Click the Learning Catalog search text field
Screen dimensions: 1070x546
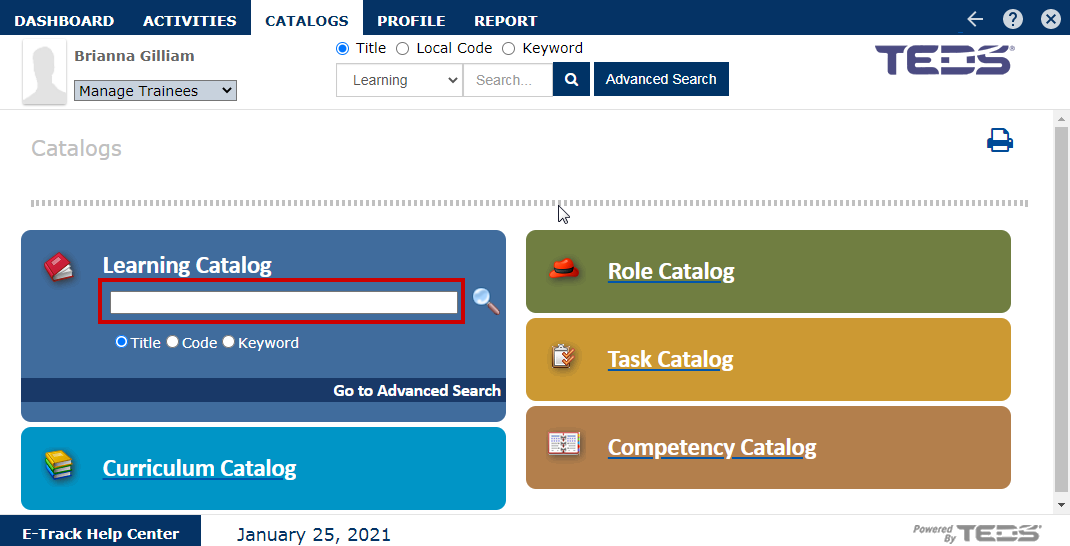(283, 302)
